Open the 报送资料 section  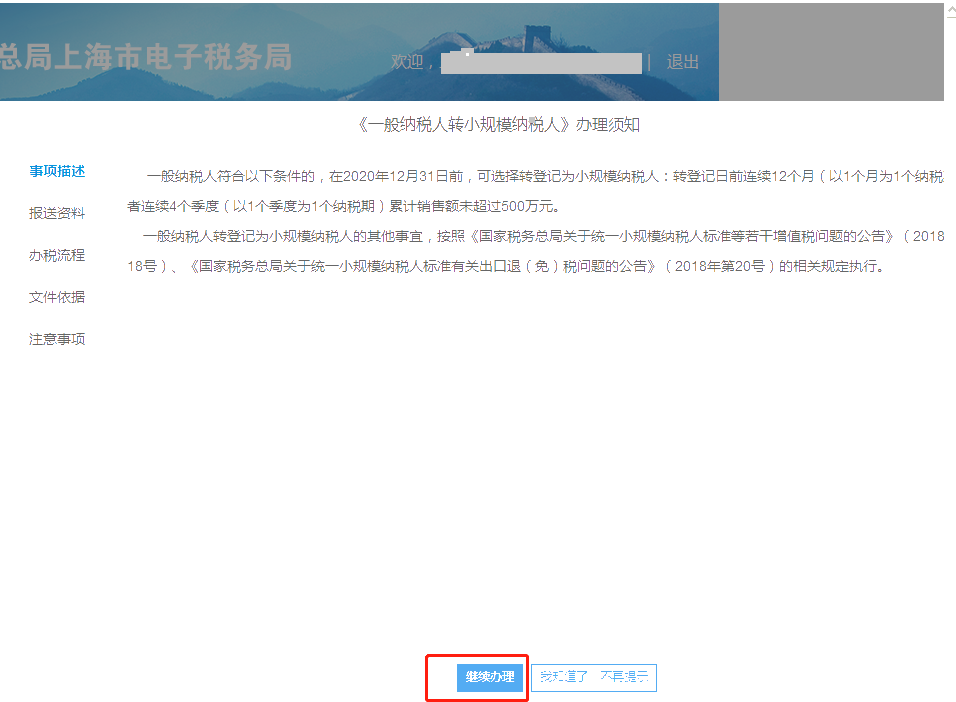pos(59,213)
